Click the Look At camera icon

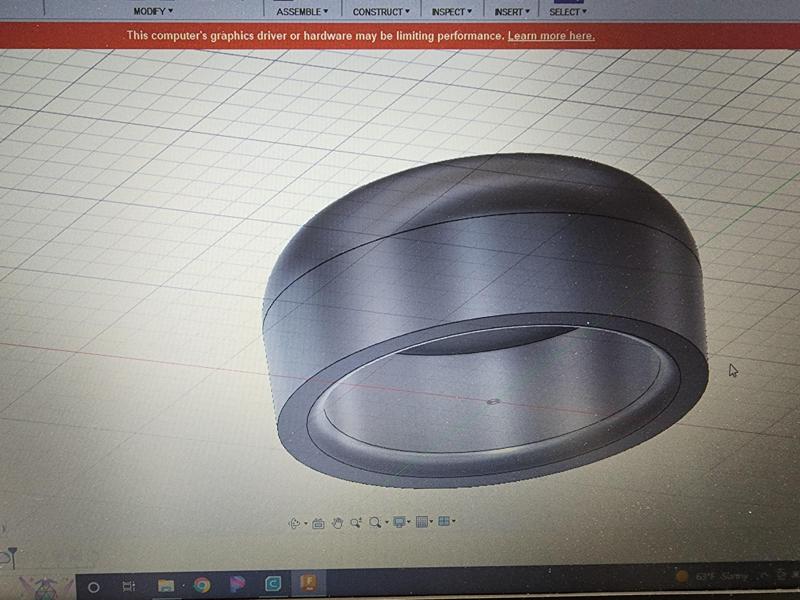(318, 523)
